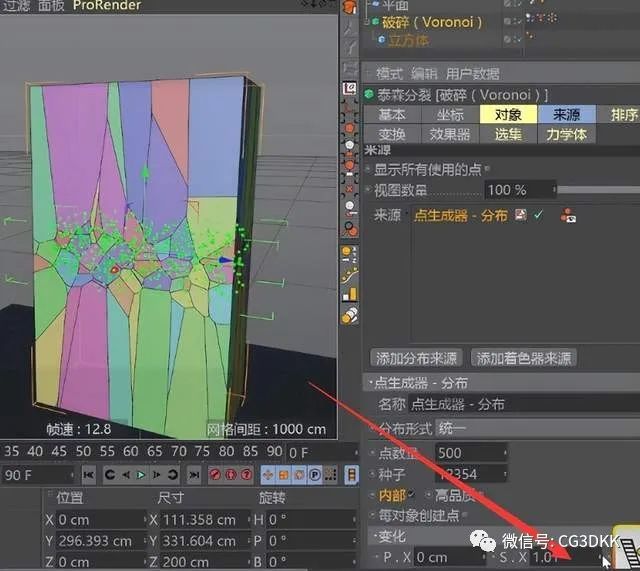This screenshot has height=571, width=640.
Task: Click the 点数量 500 field
Action: click(x=471, y=453)
